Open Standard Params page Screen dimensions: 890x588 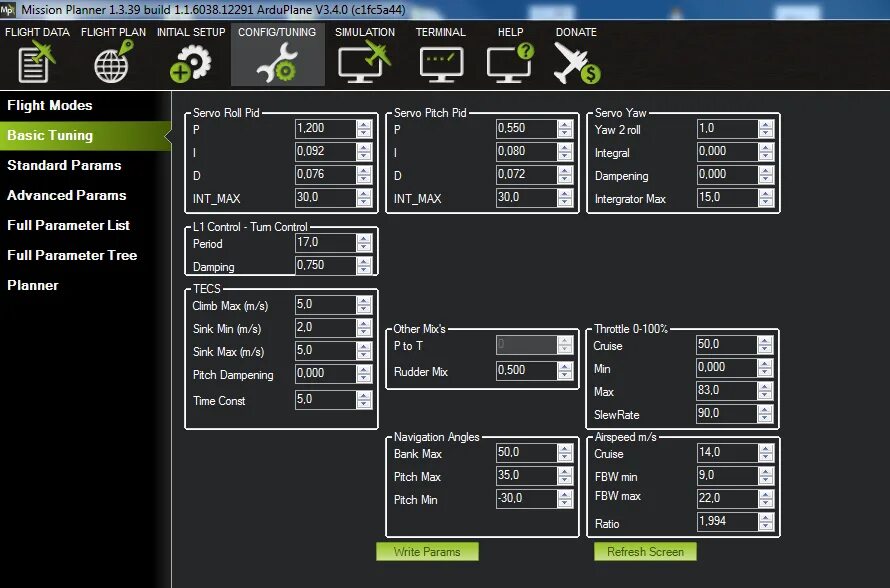tap(64, 166)
